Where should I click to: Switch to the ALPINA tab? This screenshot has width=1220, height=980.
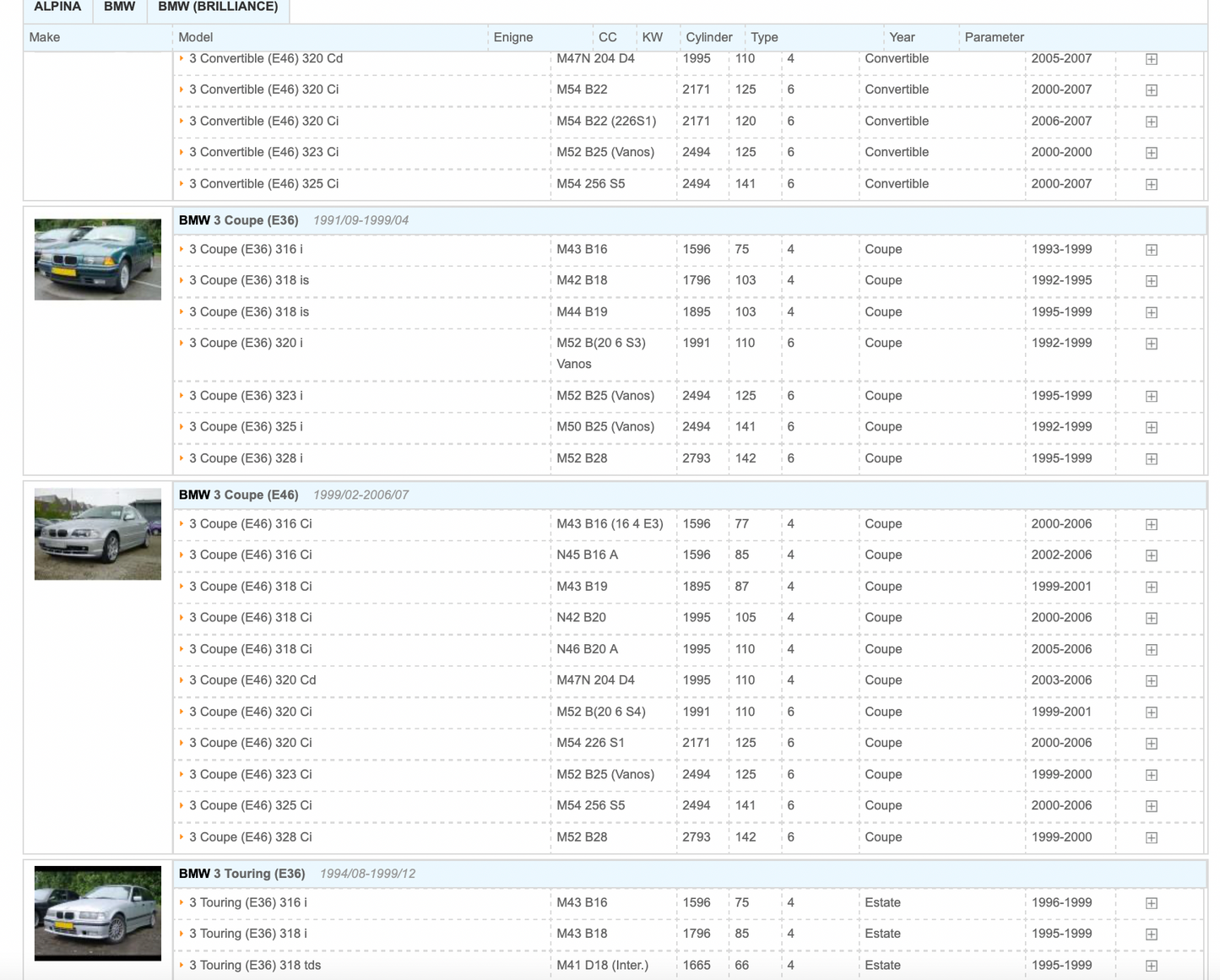pos(57,8)
